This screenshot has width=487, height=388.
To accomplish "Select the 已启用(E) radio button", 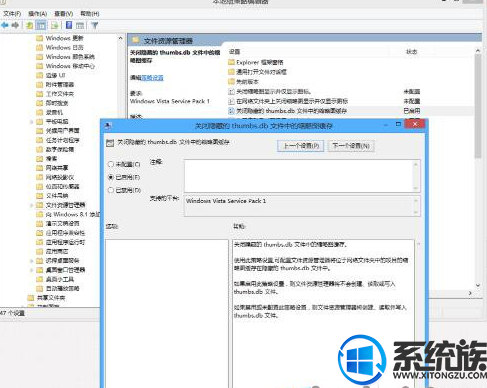I will pyautogui.click(x=111, y=177).
